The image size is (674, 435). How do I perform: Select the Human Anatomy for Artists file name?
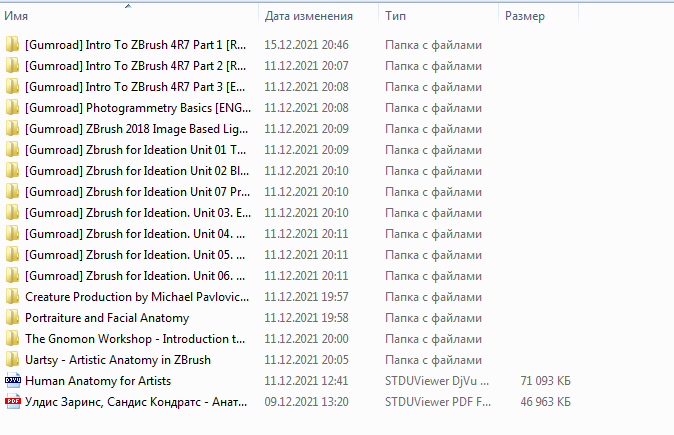click(98, 380)
